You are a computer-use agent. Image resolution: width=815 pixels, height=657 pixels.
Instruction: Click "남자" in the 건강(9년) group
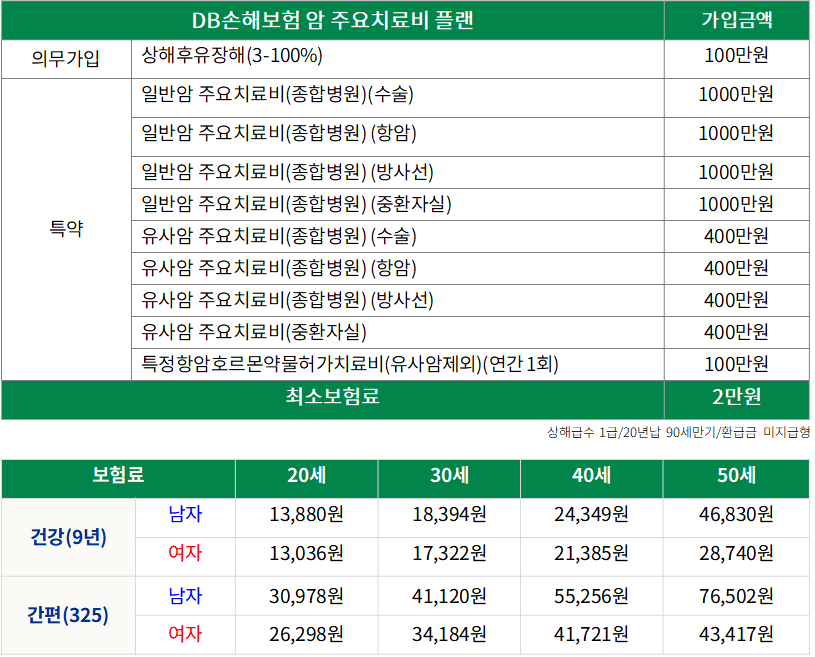click(x=185, y=515)
